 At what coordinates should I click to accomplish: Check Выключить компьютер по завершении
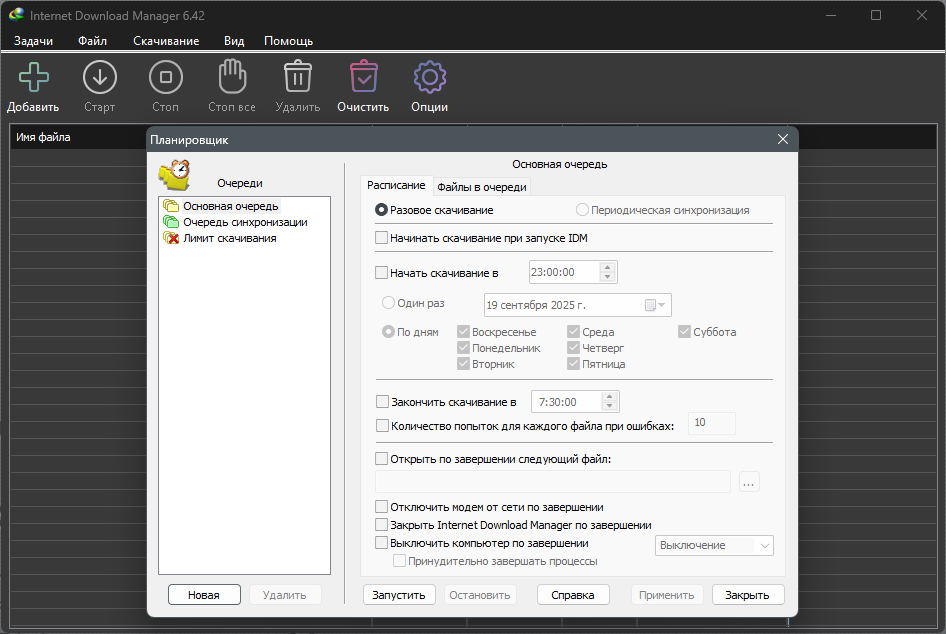click(381, 543)
